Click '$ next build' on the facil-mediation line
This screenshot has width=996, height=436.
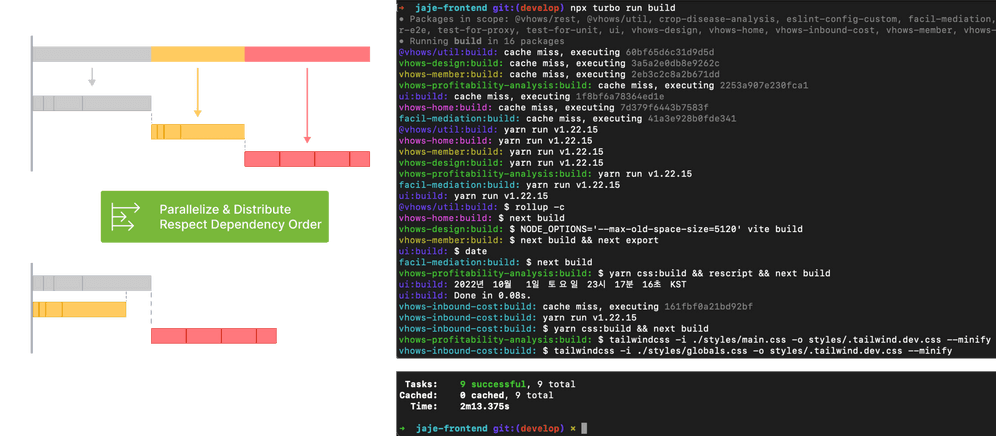tap(559, 262)
